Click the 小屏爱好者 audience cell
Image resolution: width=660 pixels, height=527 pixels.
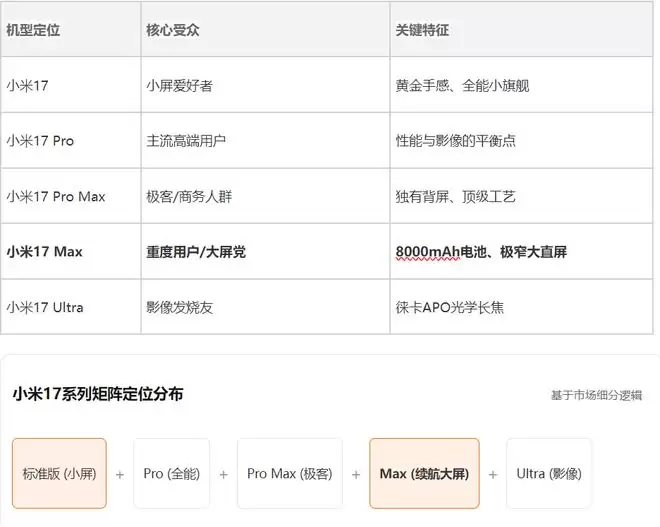click(179, 86)
